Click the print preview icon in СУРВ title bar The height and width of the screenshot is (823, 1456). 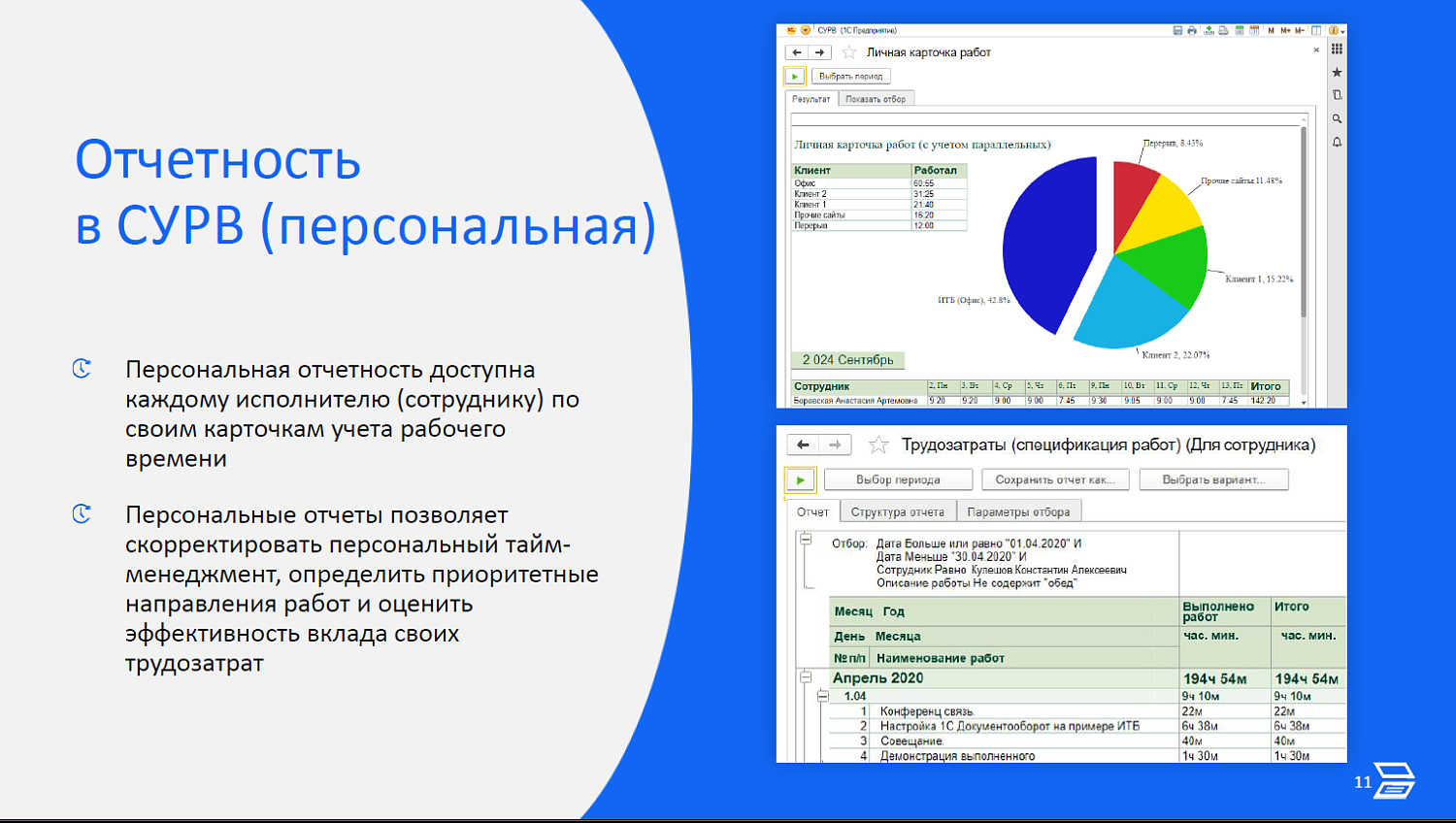pyautogui.click(x=1223, y=30)
